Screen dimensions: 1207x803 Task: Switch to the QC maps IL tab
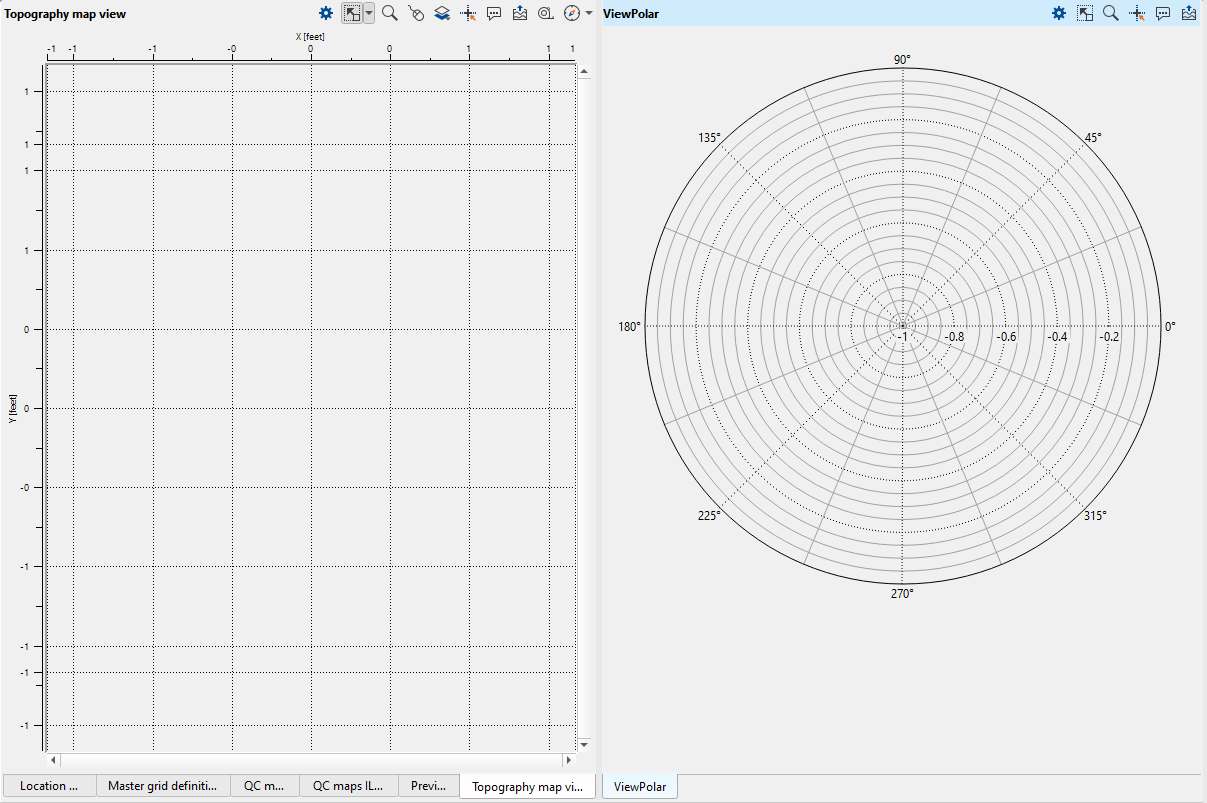tap(348, 786)
